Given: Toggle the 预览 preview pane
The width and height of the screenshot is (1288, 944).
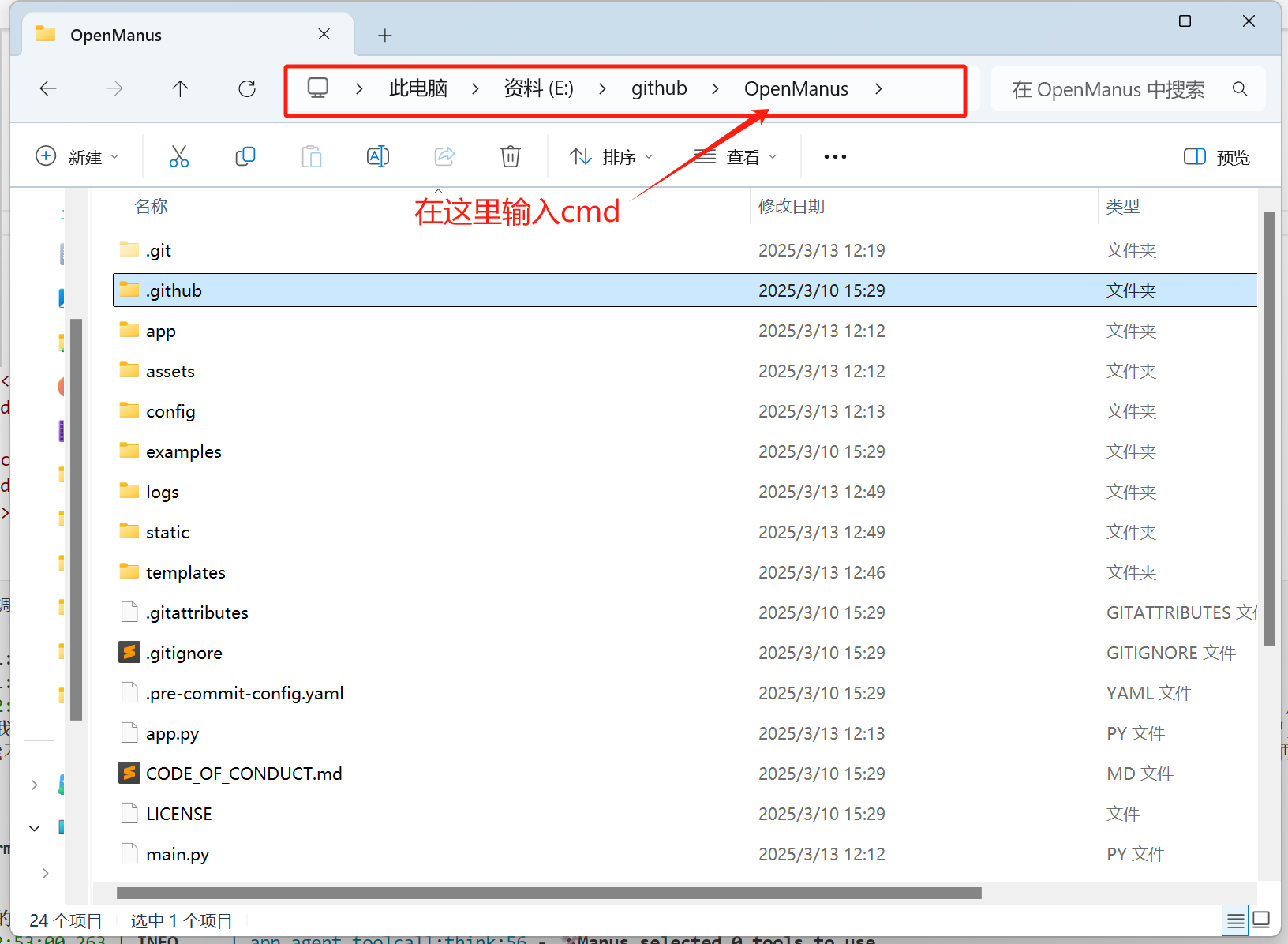Looking at the screenshot, I should click(1217, 157).
